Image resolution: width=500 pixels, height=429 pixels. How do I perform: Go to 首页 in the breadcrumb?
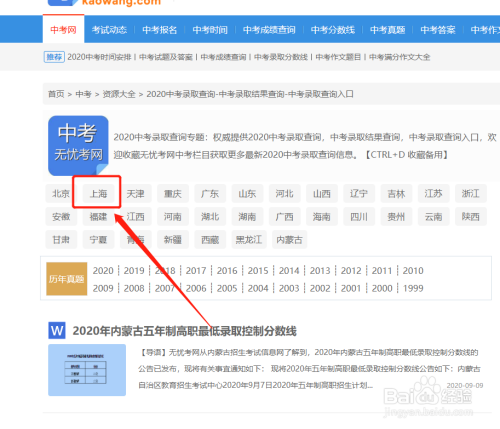click(56, 94)
